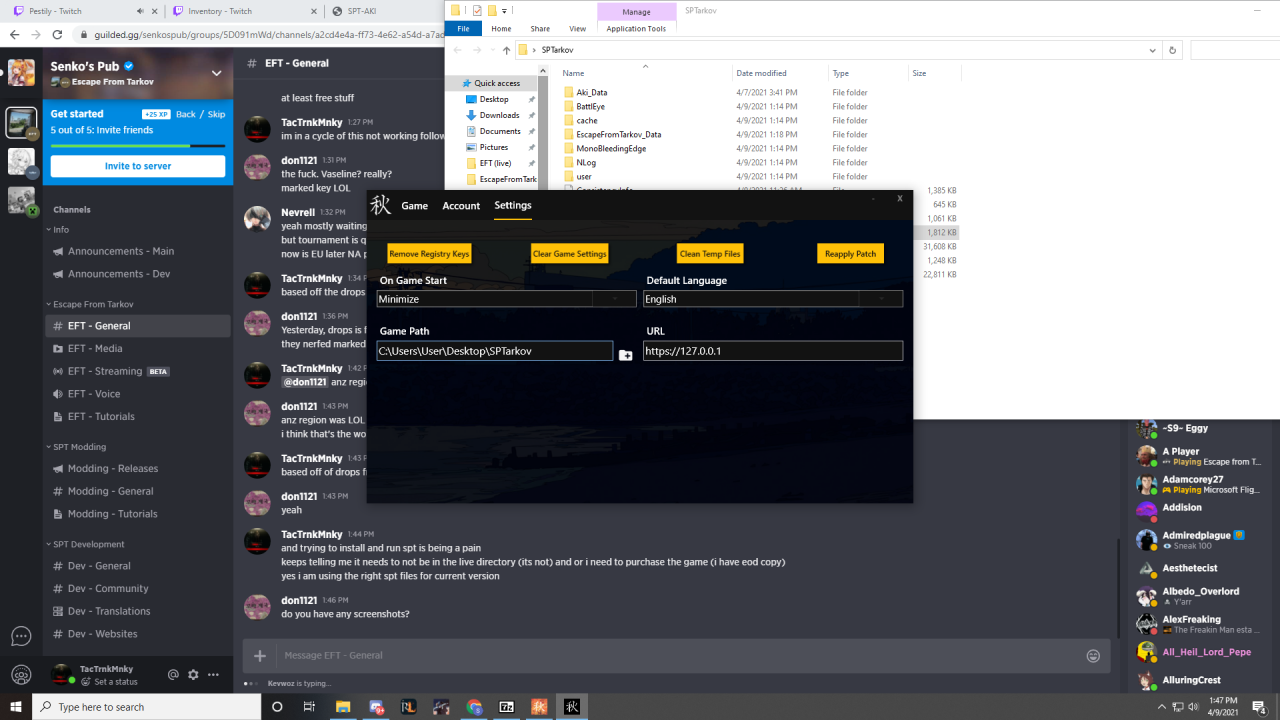
Task: Select the Minecraft-badged server icon
Action: click(21, 200)
